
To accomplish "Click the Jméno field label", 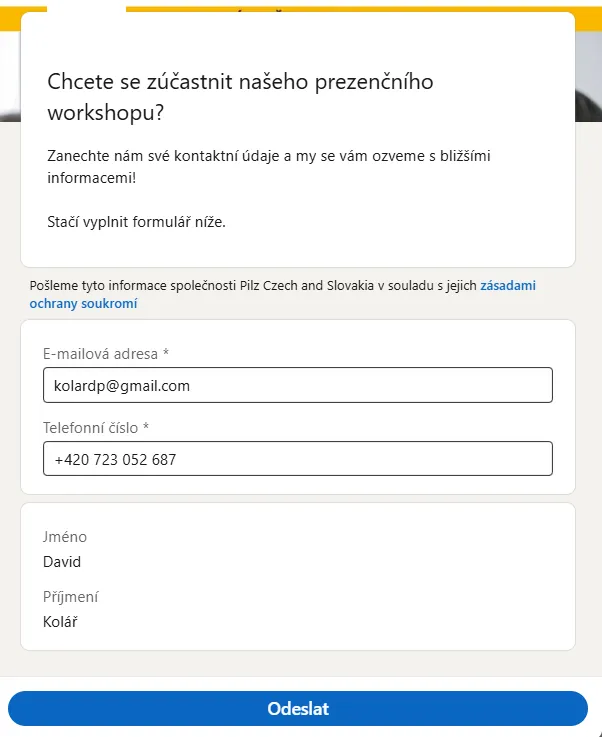I will point(65,537).
